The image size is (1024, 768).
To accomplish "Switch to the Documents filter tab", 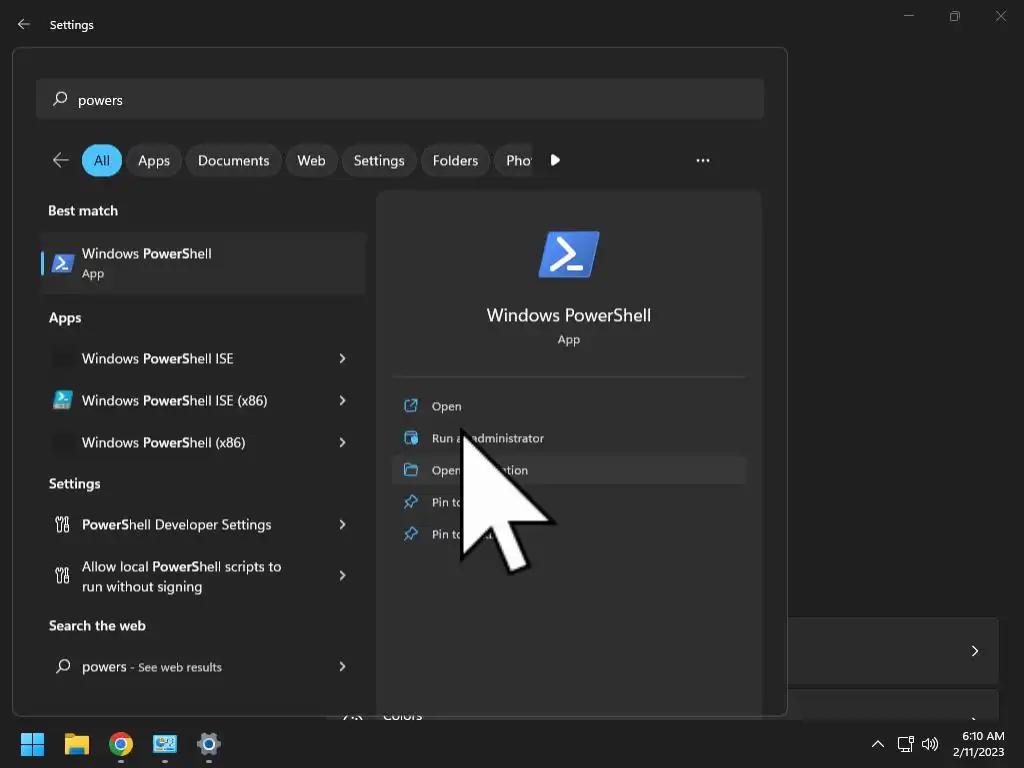I will coord(233,161).
